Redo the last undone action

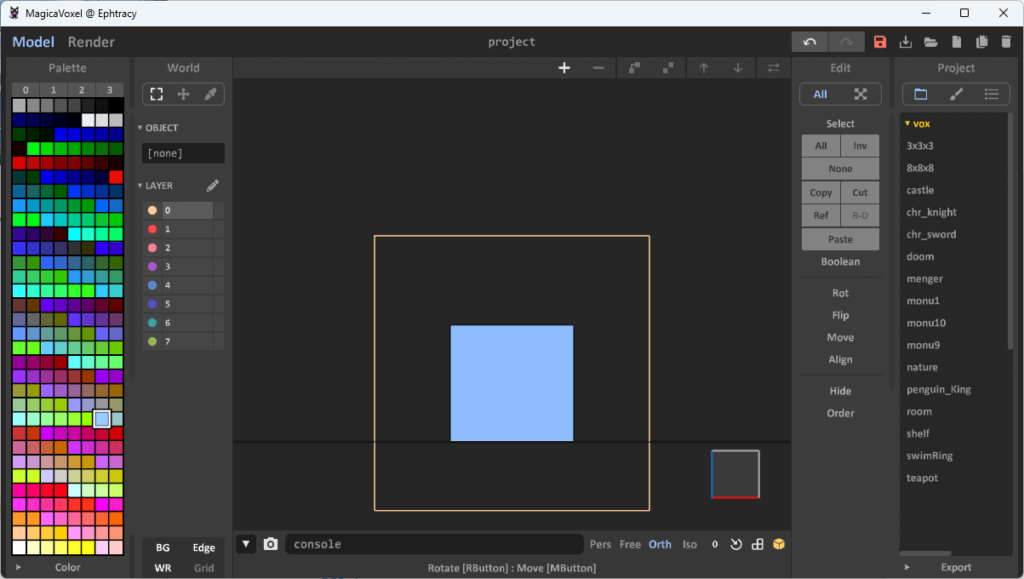coord(846,42)
